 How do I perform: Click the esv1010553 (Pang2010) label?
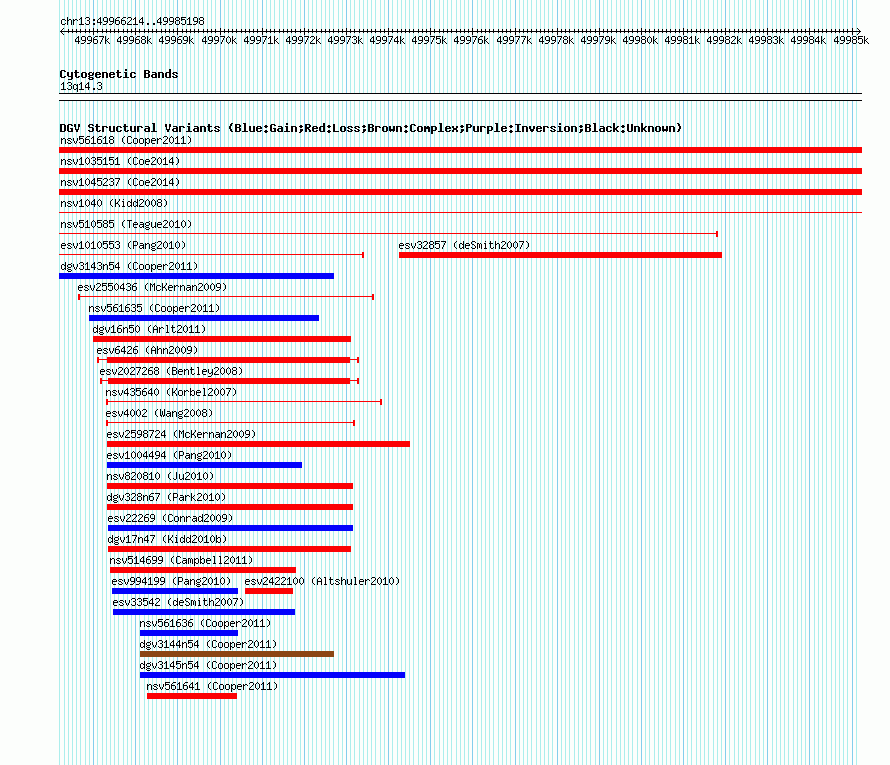(123, 245)
